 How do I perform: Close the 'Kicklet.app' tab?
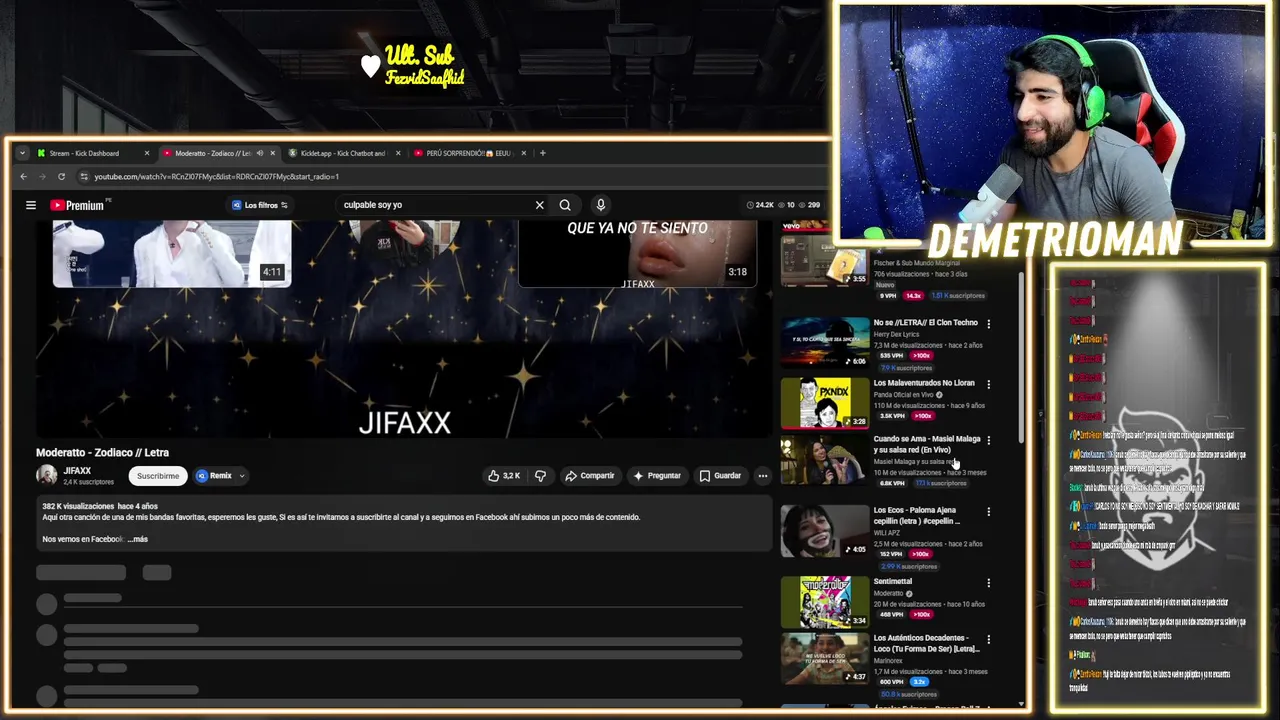(398, 153)
